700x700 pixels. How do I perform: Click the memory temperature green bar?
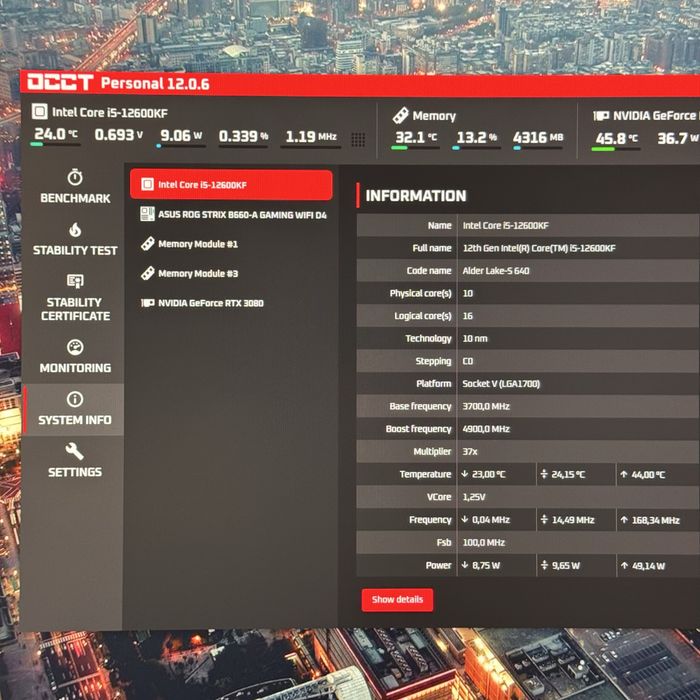click(x=400, y=148)
